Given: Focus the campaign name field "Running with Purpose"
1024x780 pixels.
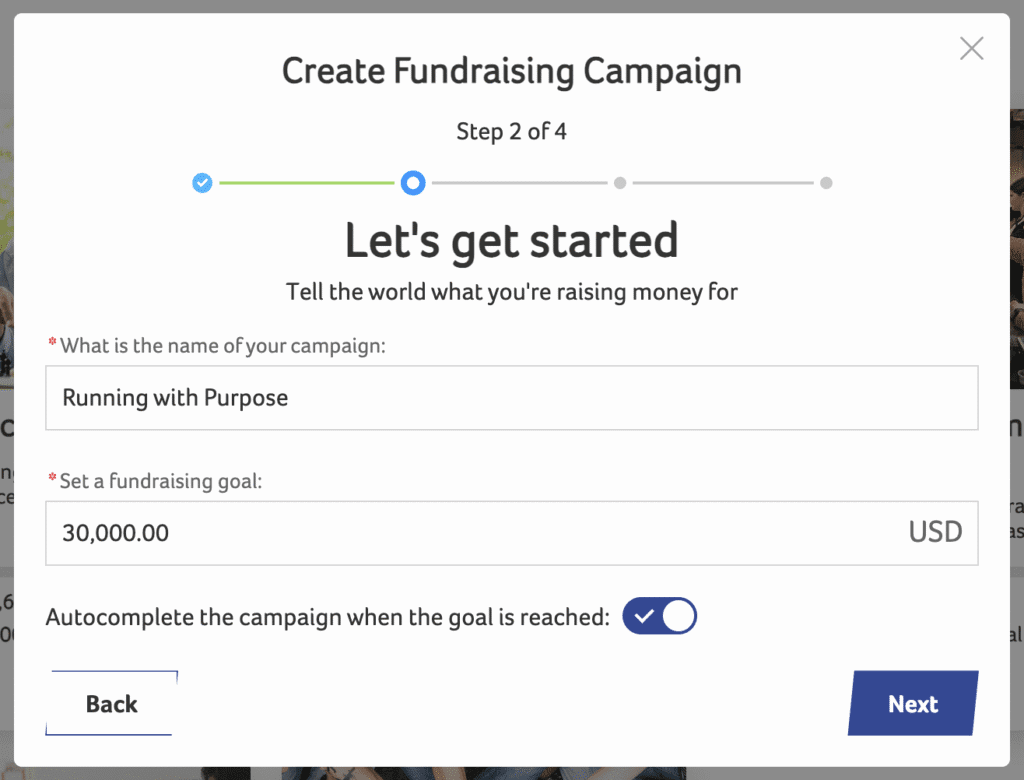Looking at the screenshot, I should [510, 398].
